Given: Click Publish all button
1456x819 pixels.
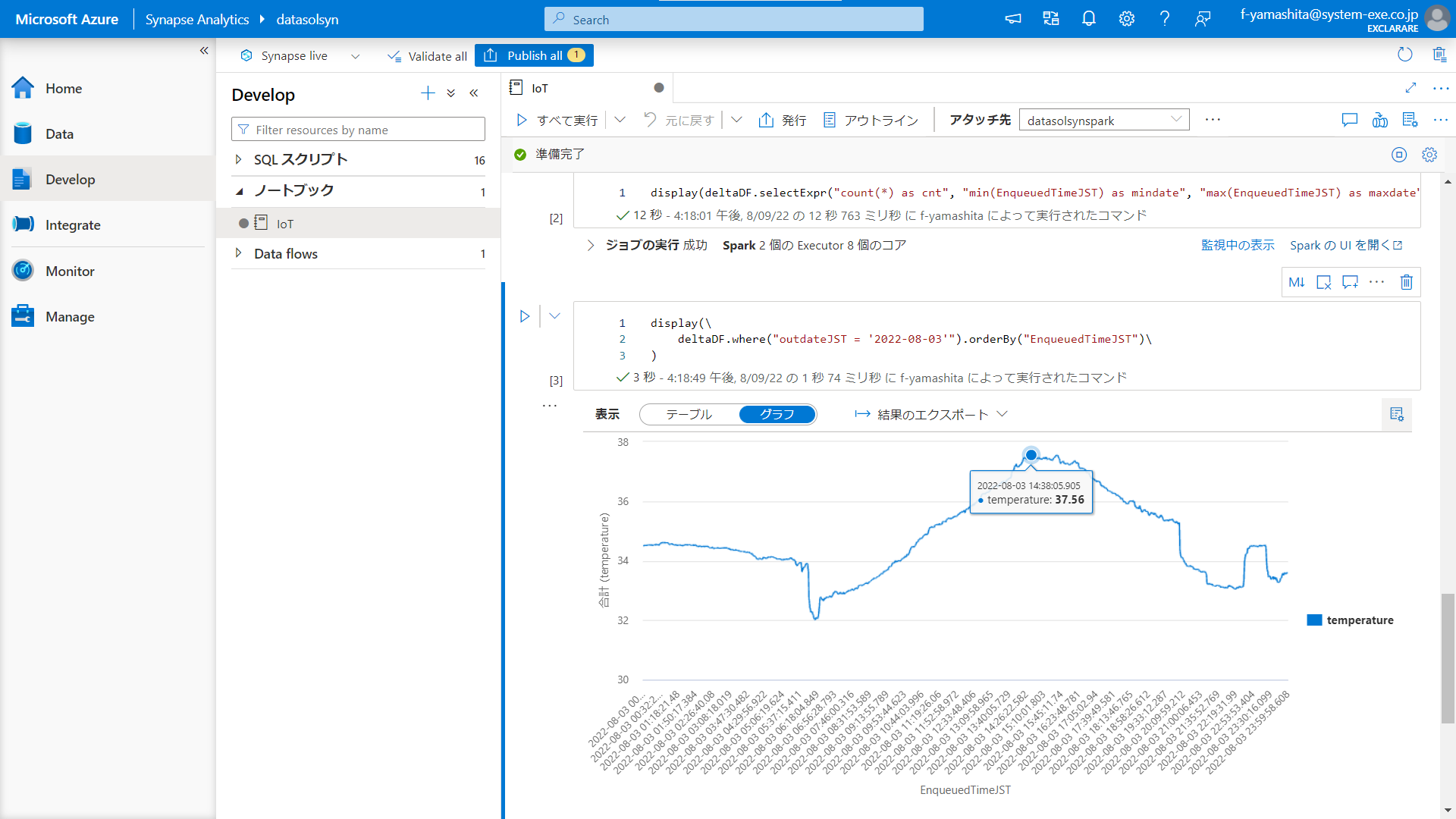Looking at the screenshot, I should [534, 55].
